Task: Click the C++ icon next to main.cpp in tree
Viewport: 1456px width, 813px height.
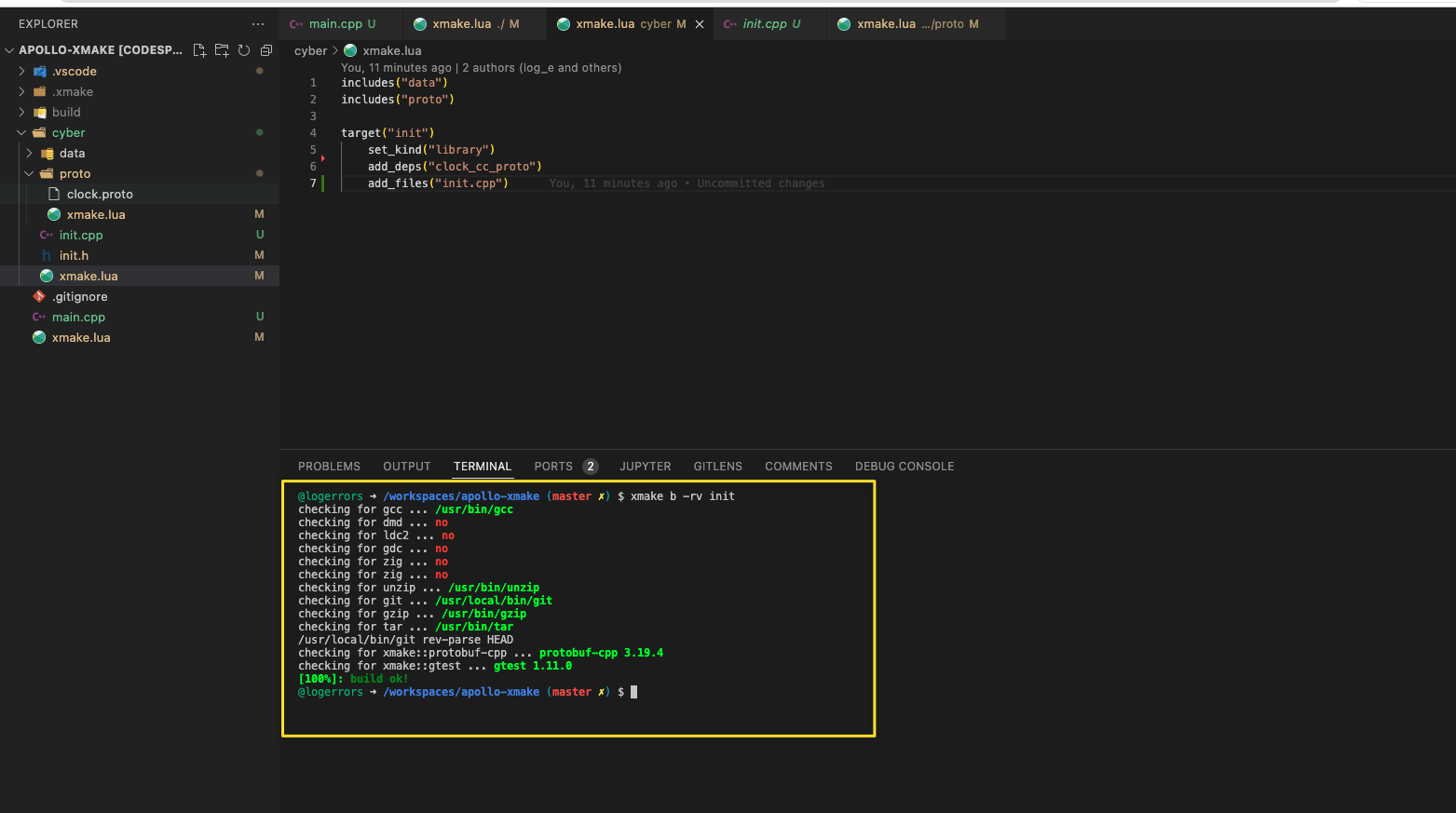Action: (x=39, y=317)
